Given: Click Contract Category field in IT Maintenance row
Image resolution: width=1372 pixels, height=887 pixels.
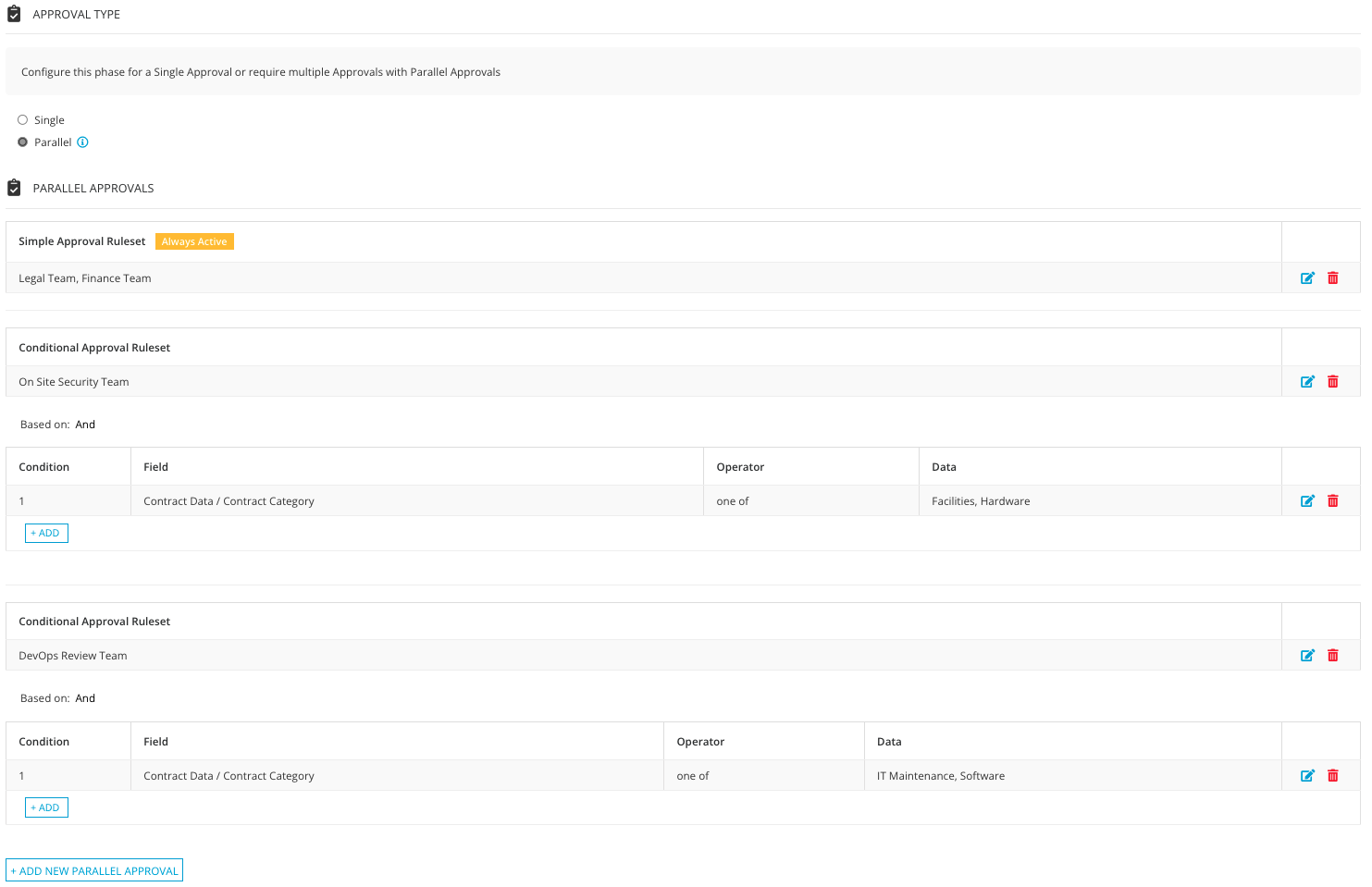Looking at the screenshot, I should coord(229,775).
